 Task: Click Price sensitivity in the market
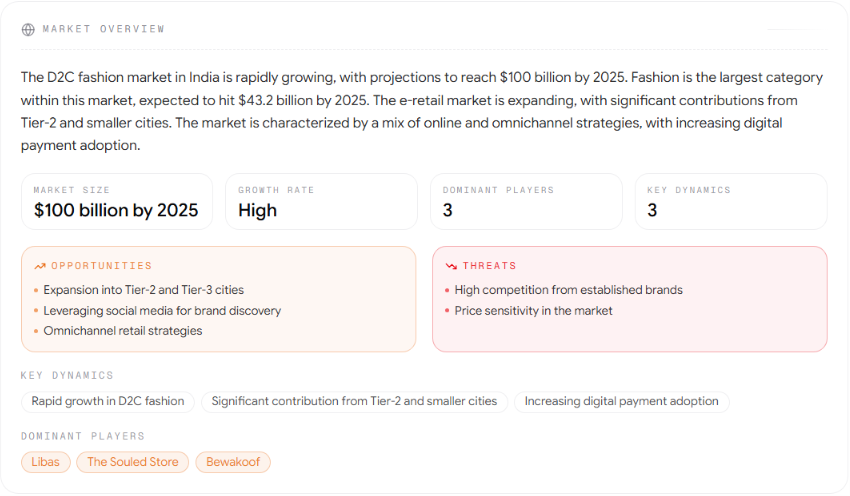coord(533,311)
